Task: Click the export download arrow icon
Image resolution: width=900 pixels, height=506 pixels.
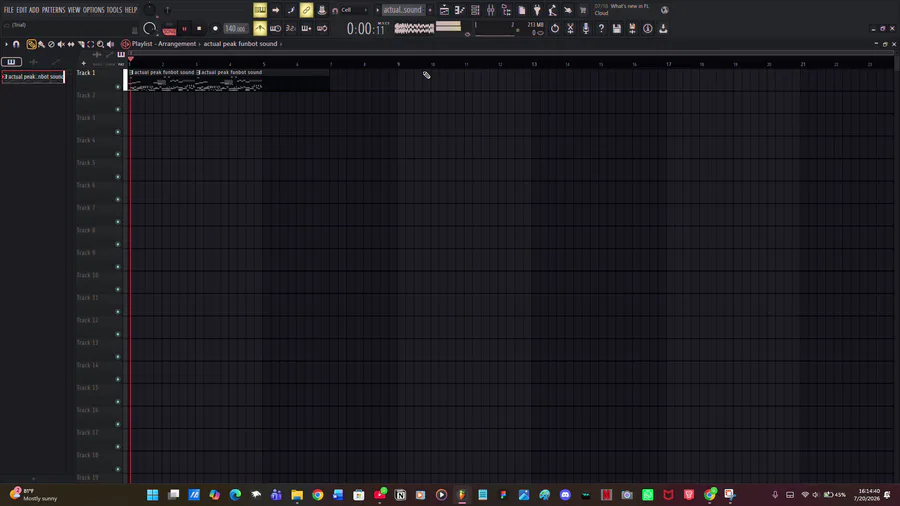Action: point(664,28)
